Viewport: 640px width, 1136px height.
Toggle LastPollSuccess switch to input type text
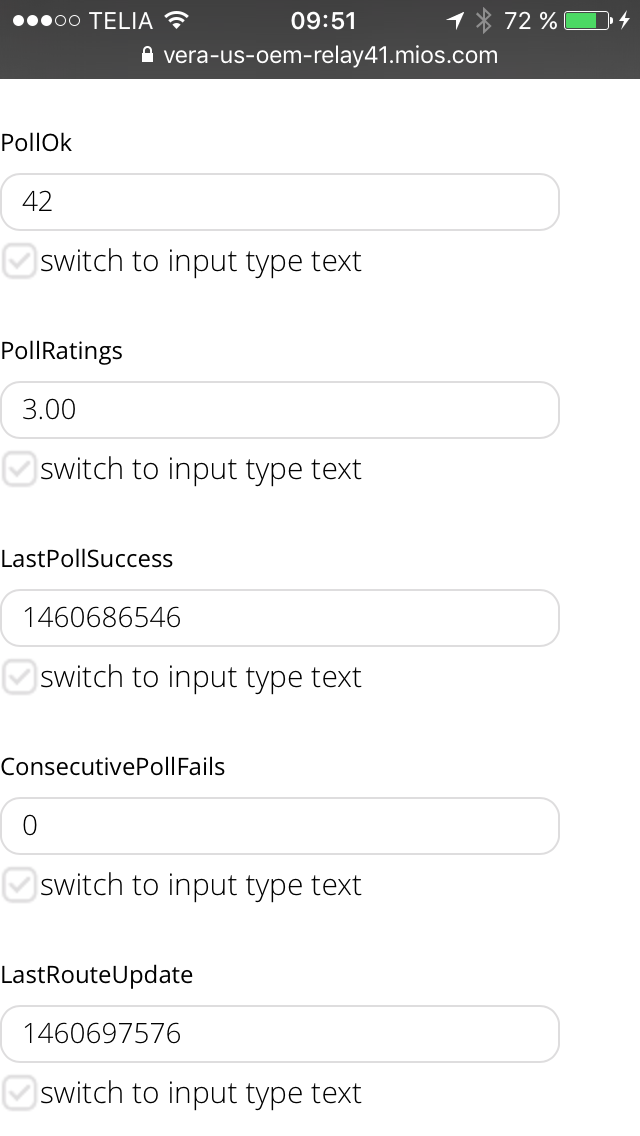[19, 678]
